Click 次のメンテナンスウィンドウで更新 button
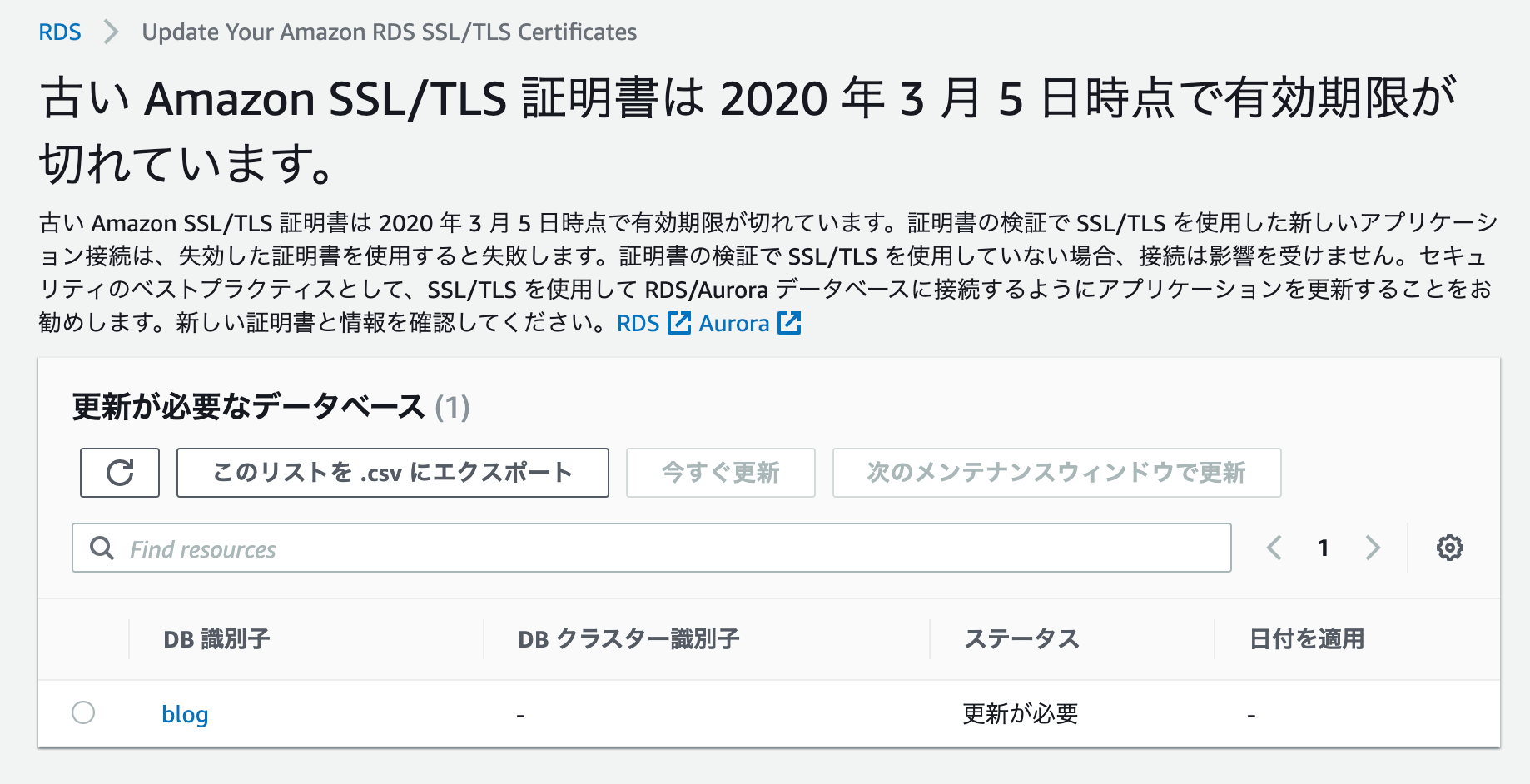The width and height of the screenshot is (1530, 784). pyautogui.click(x=1056, y=473)
